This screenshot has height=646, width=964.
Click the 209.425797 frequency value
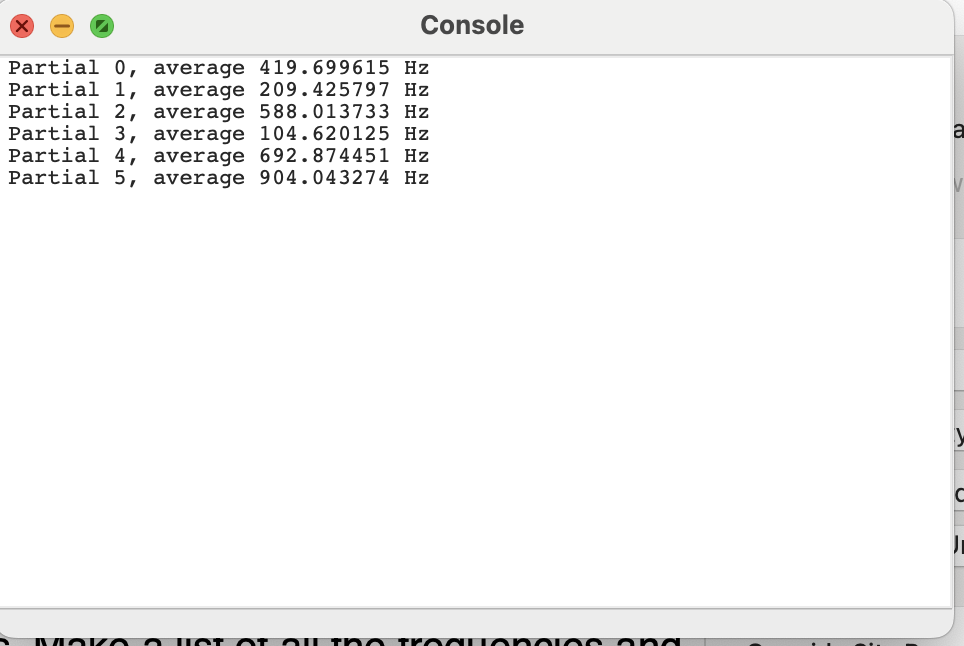click(x=324, y=90)
